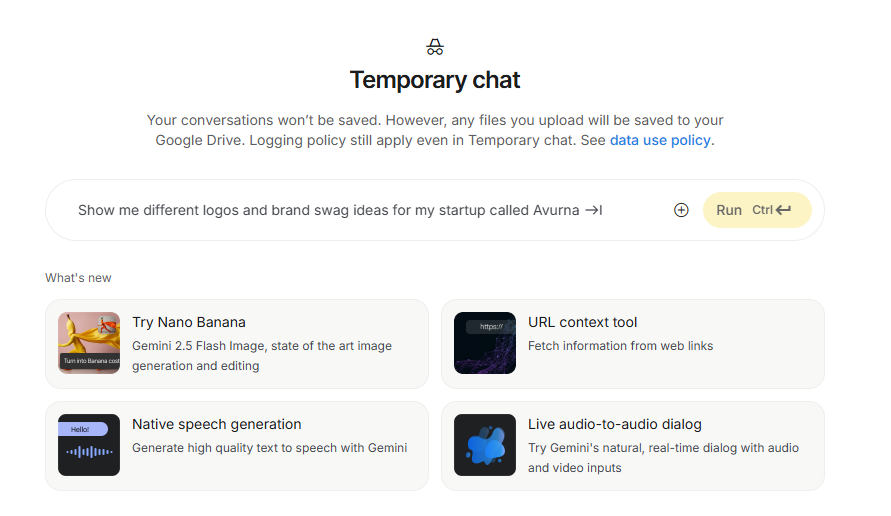This screenshot has height=516, width=891.
Task: Click the Ctrl enter-arrow icon inside Run
Action: click(x=784, y=210)
